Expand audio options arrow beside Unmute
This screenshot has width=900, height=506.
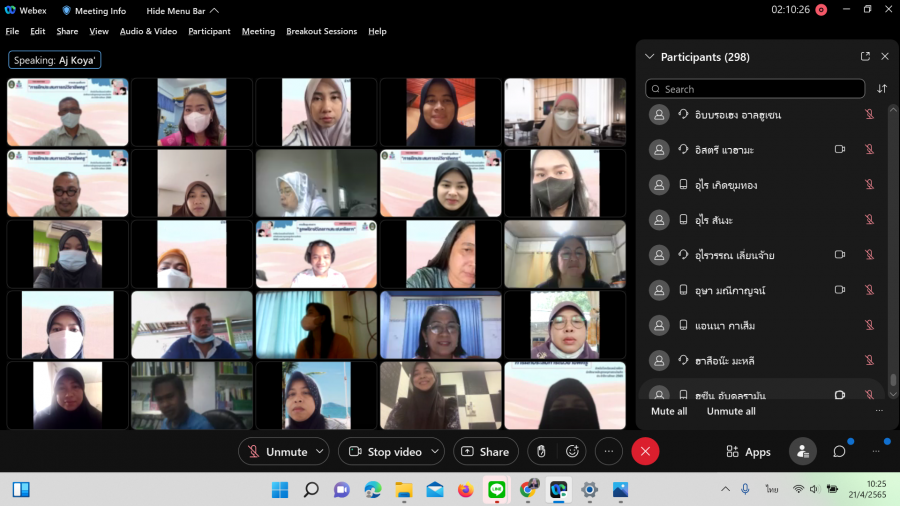pos(320,452)
